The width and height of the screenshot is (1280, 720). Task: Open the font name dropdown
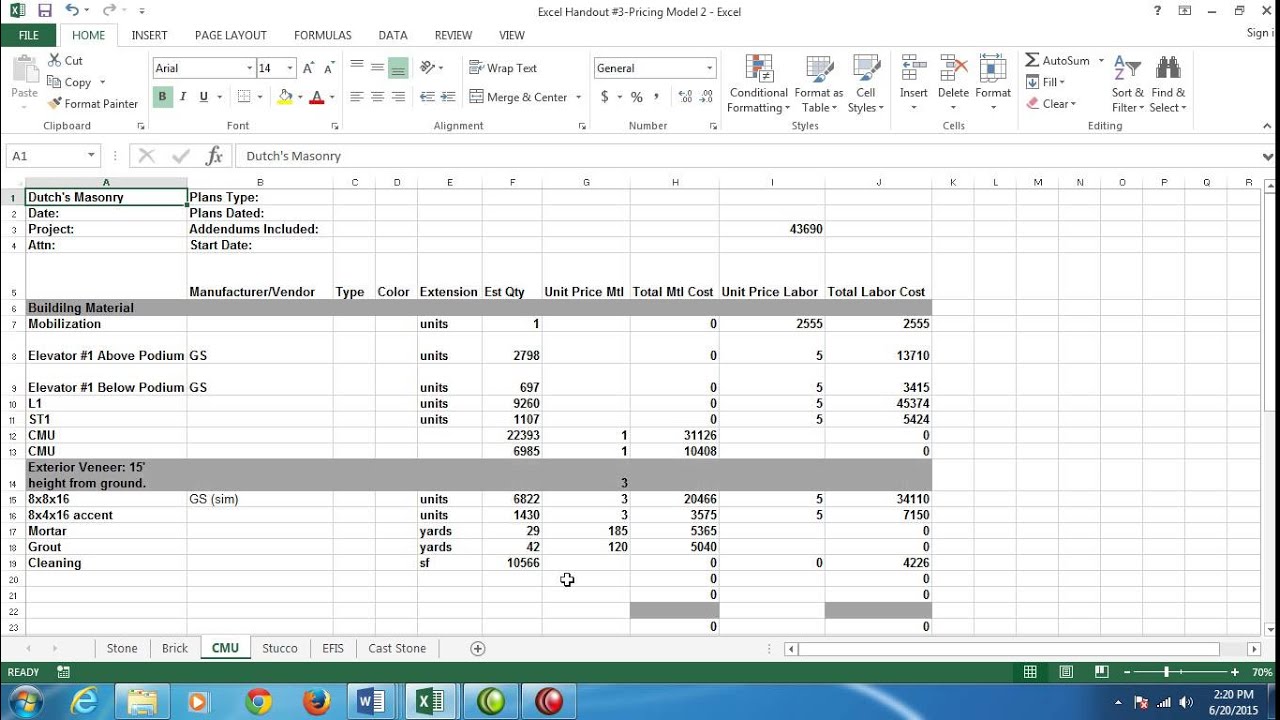tap(250, 68)
